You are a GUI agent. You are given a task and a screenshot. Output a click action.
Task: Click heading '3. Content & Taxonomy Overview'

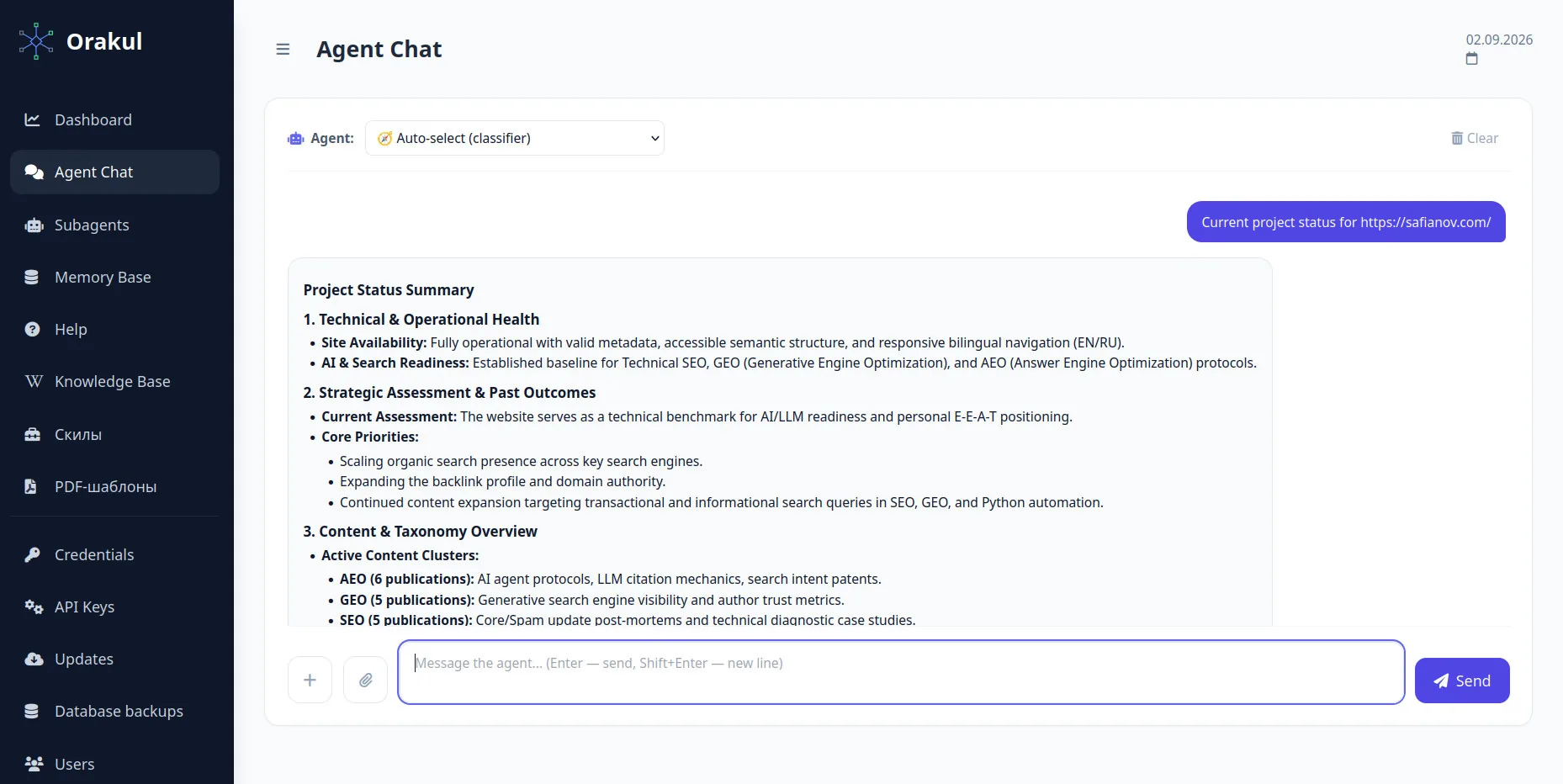click(x=420, y=532)
